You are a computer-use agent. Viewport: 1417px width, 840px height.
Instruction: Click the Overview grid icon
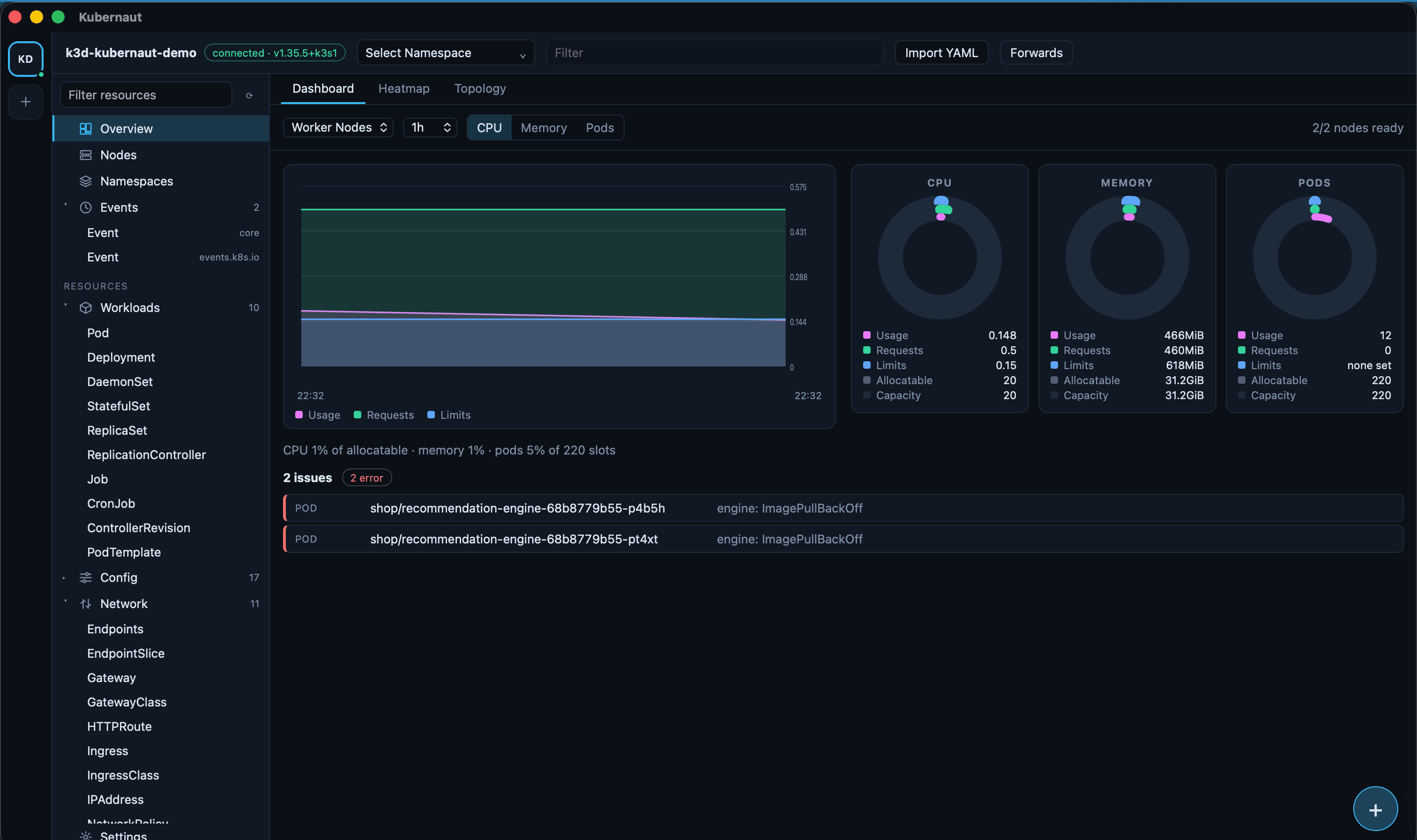click(85, 128)
